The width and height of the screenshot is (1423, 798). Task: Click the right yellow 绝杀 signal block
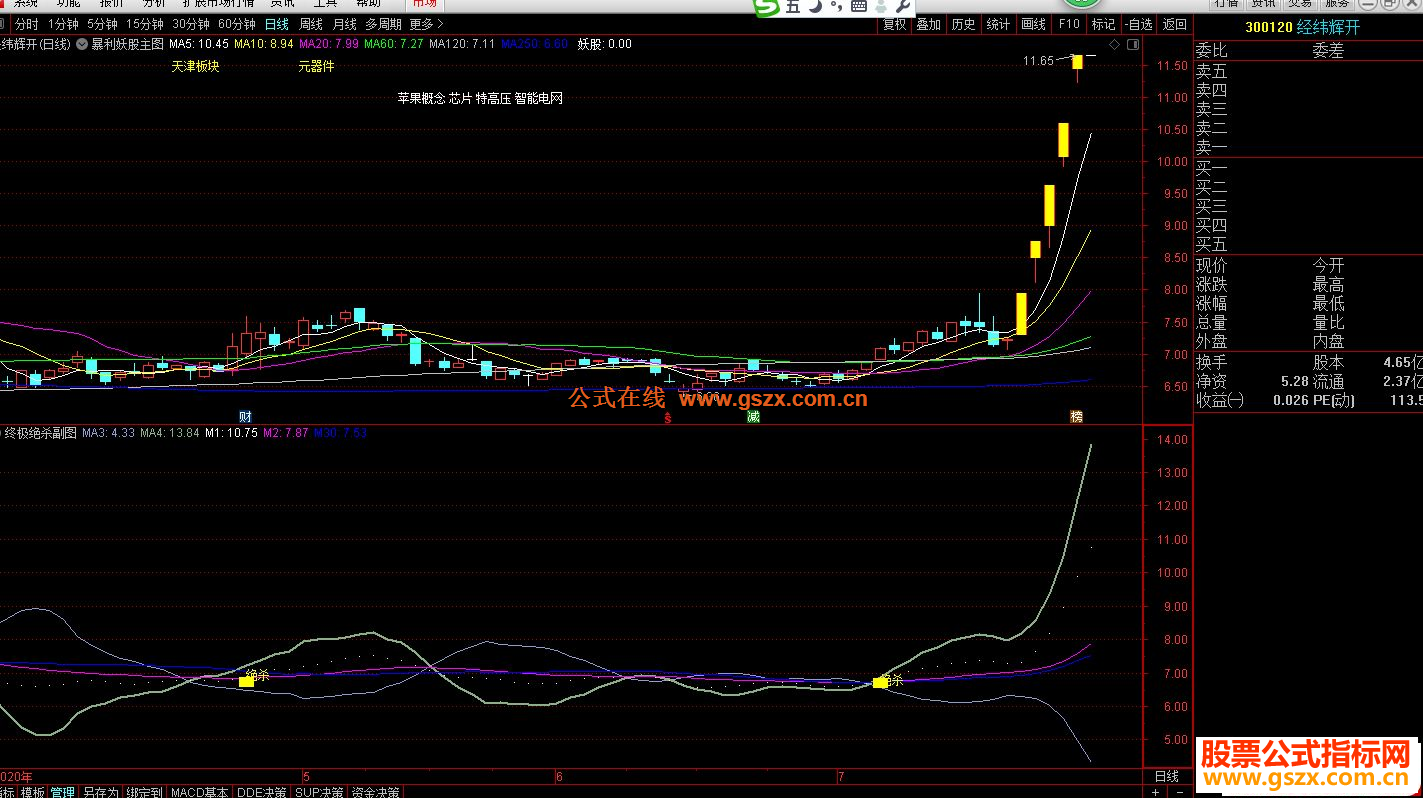click(880, 682)
